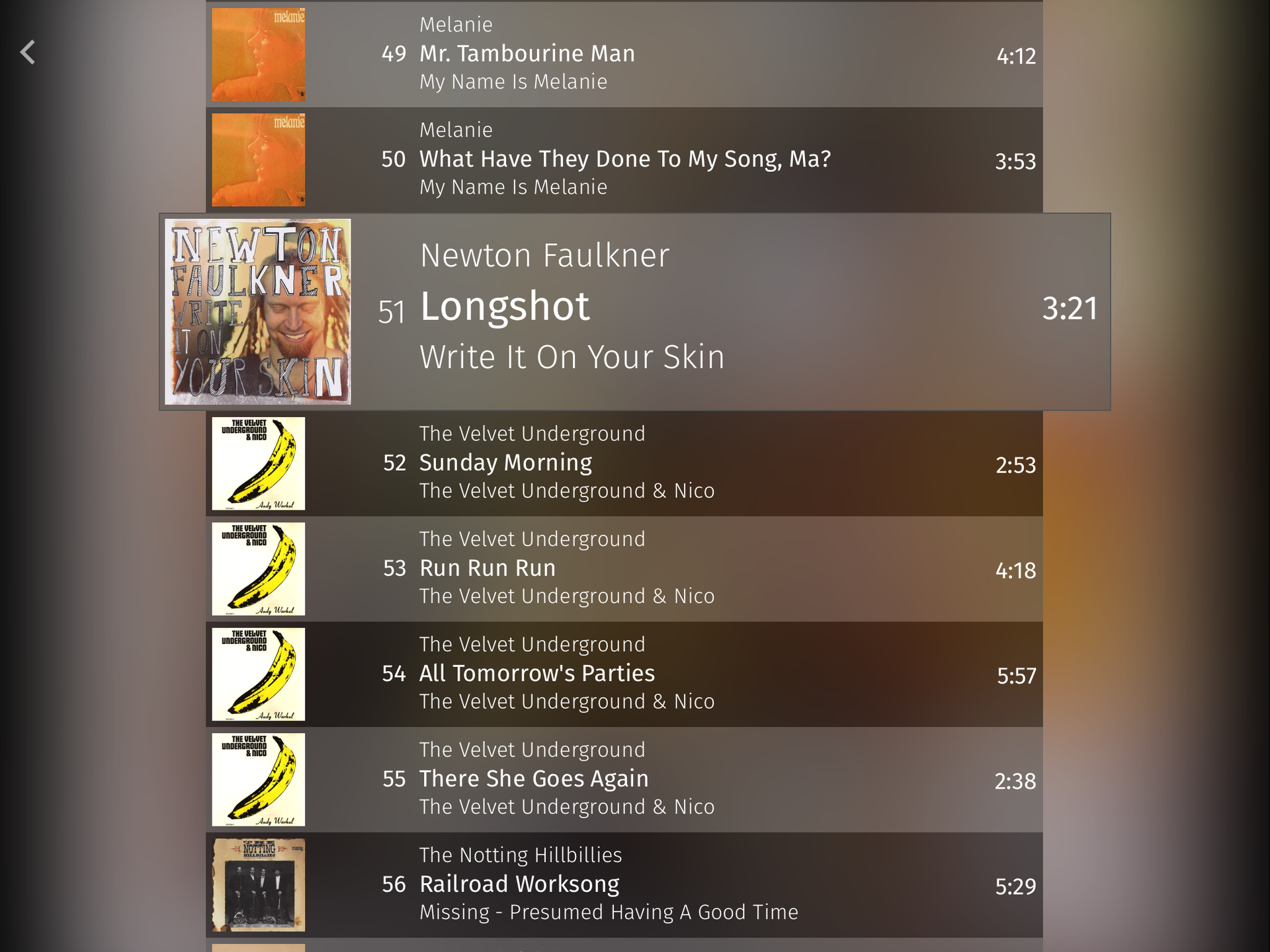The image size is (1270, 952).
Task: Select track 49 Mr. Tambourine Man
Action: point(624,54)
